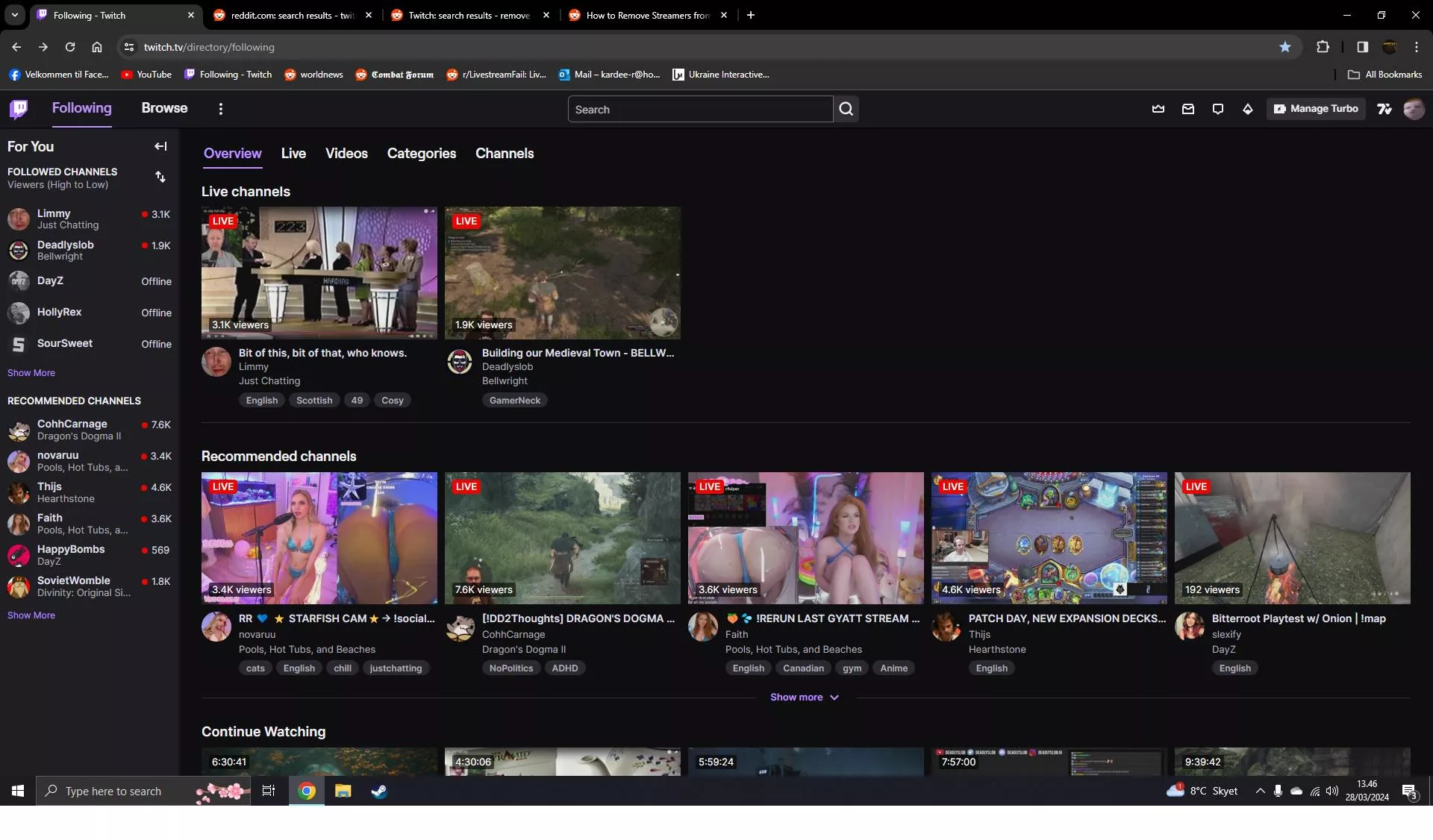The image size is (1433, 840).
Task: Open the browser tab search dropdown
Action: click(14, 15)
